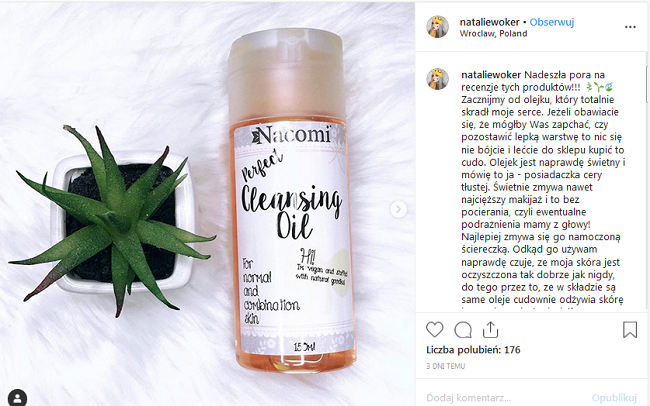The image size is (650, 406).
Task: Open nataliewoker username in post header
Action: point(489,22)
